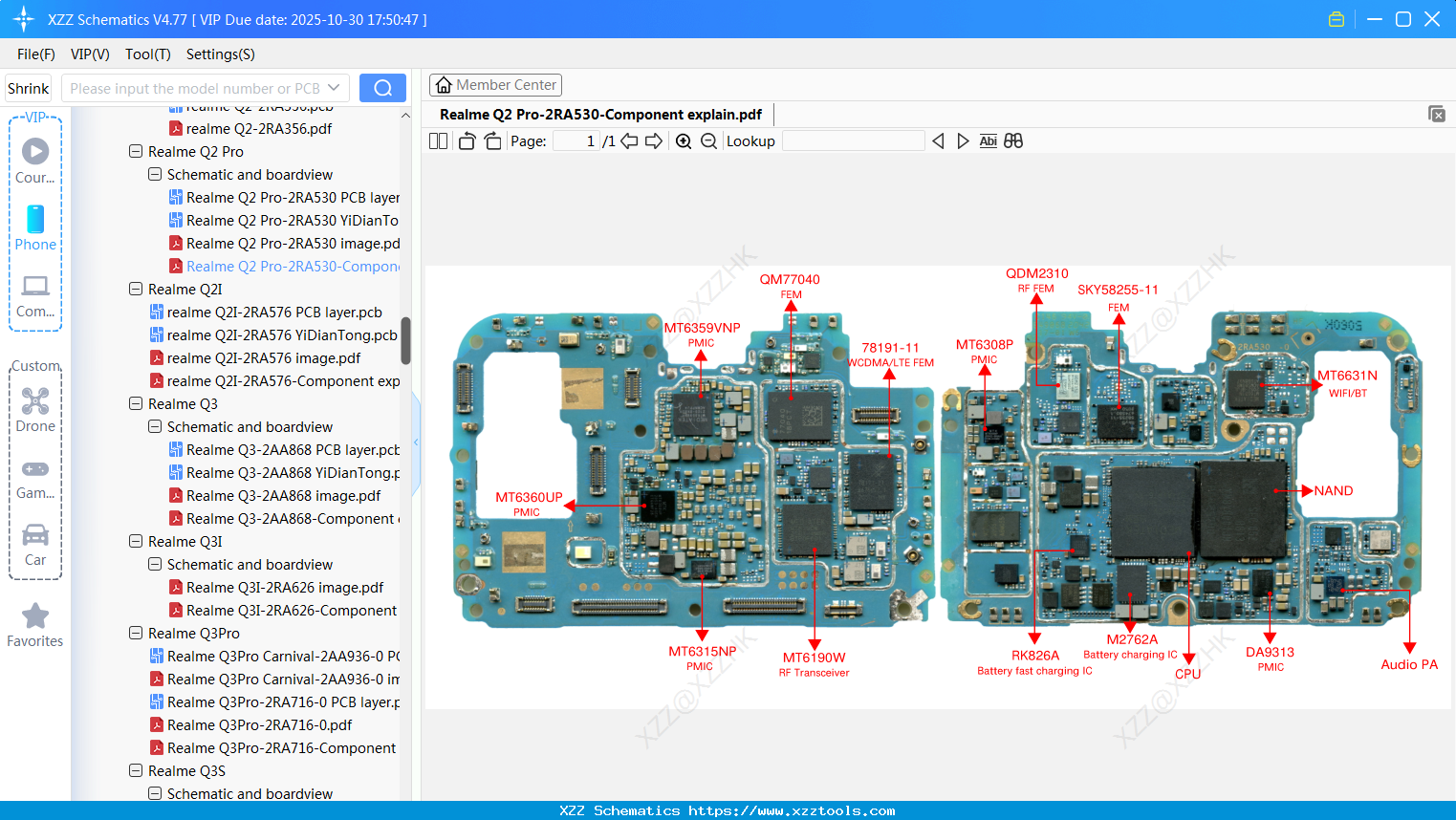Image resolution: width=1456 pixels, height=820 pixels.
Task: Rotate the page clockwise
Action: pos(492,141)
